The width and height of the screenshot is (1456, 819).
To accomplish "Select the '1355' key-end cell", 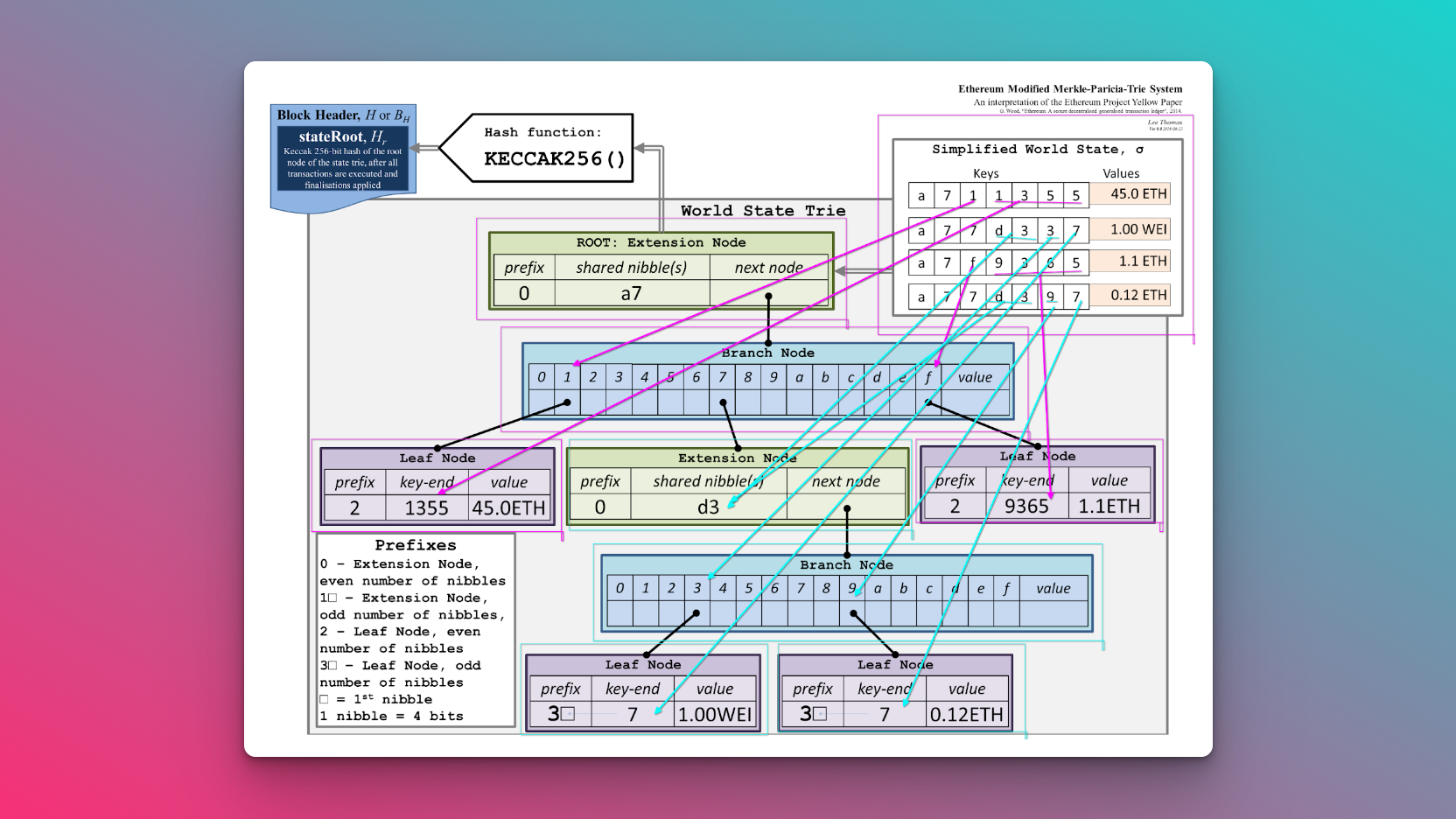I will [427, 508].
